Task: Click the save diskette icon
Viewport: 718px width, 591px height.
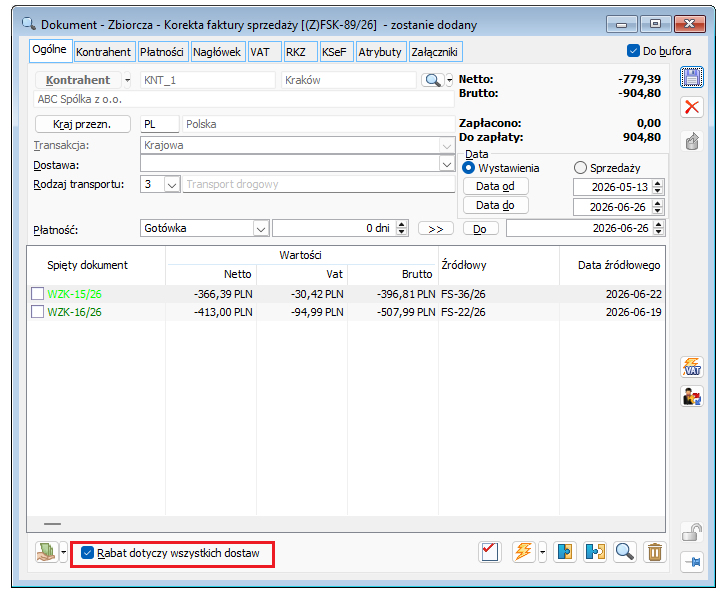Action: (x=691, y=77)
